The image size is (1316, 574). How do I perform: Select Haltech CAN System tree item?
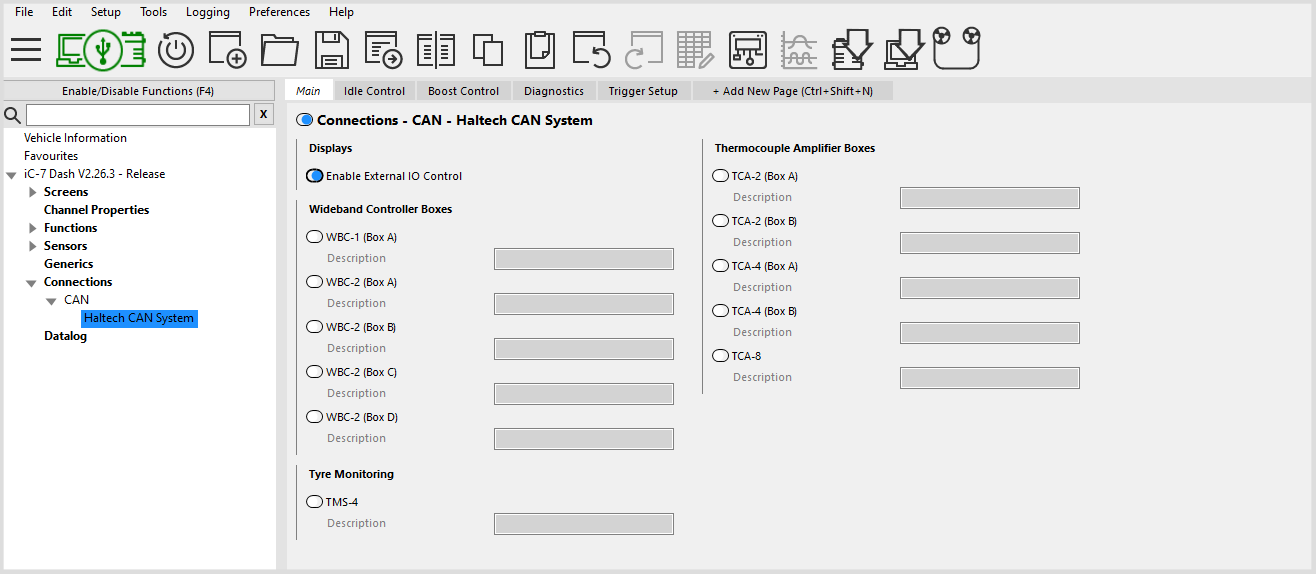tap(139, 318)
